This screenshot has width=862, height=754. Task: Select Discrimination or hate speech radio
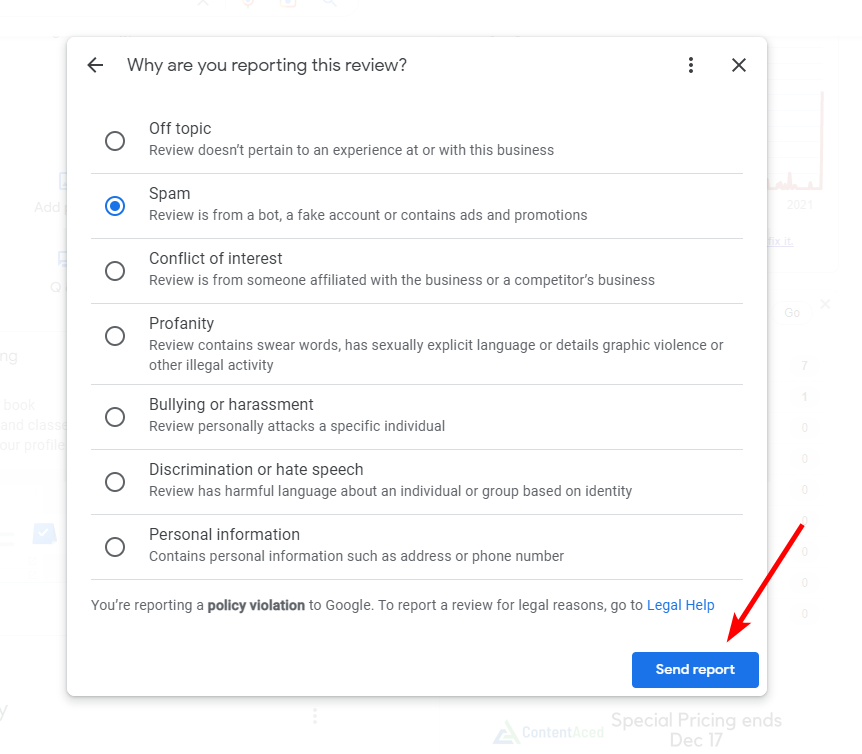click(x=115, y=481)
